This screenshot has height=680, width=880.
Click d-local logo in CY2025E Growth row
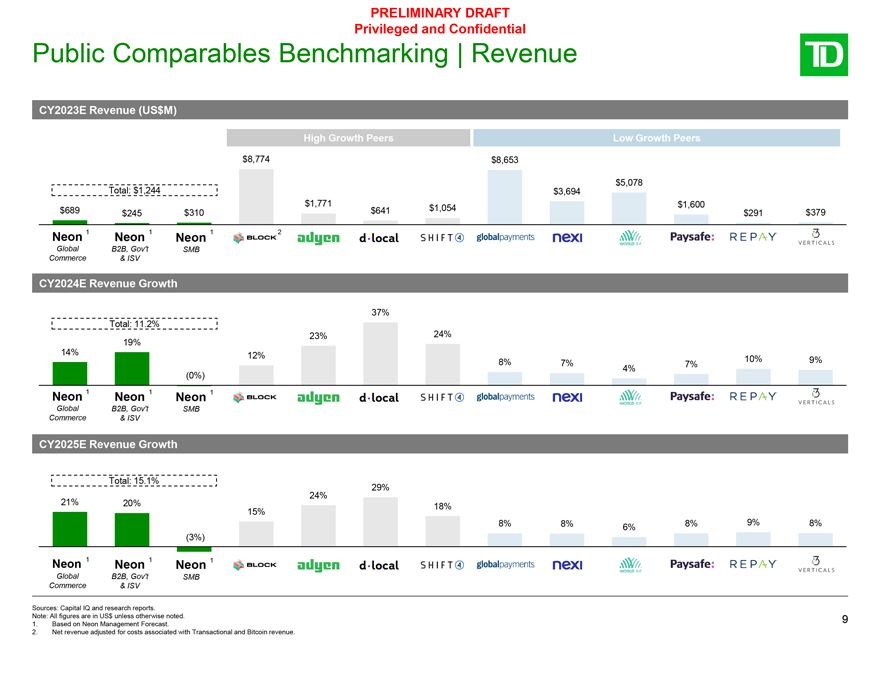(x=379, y=566)
